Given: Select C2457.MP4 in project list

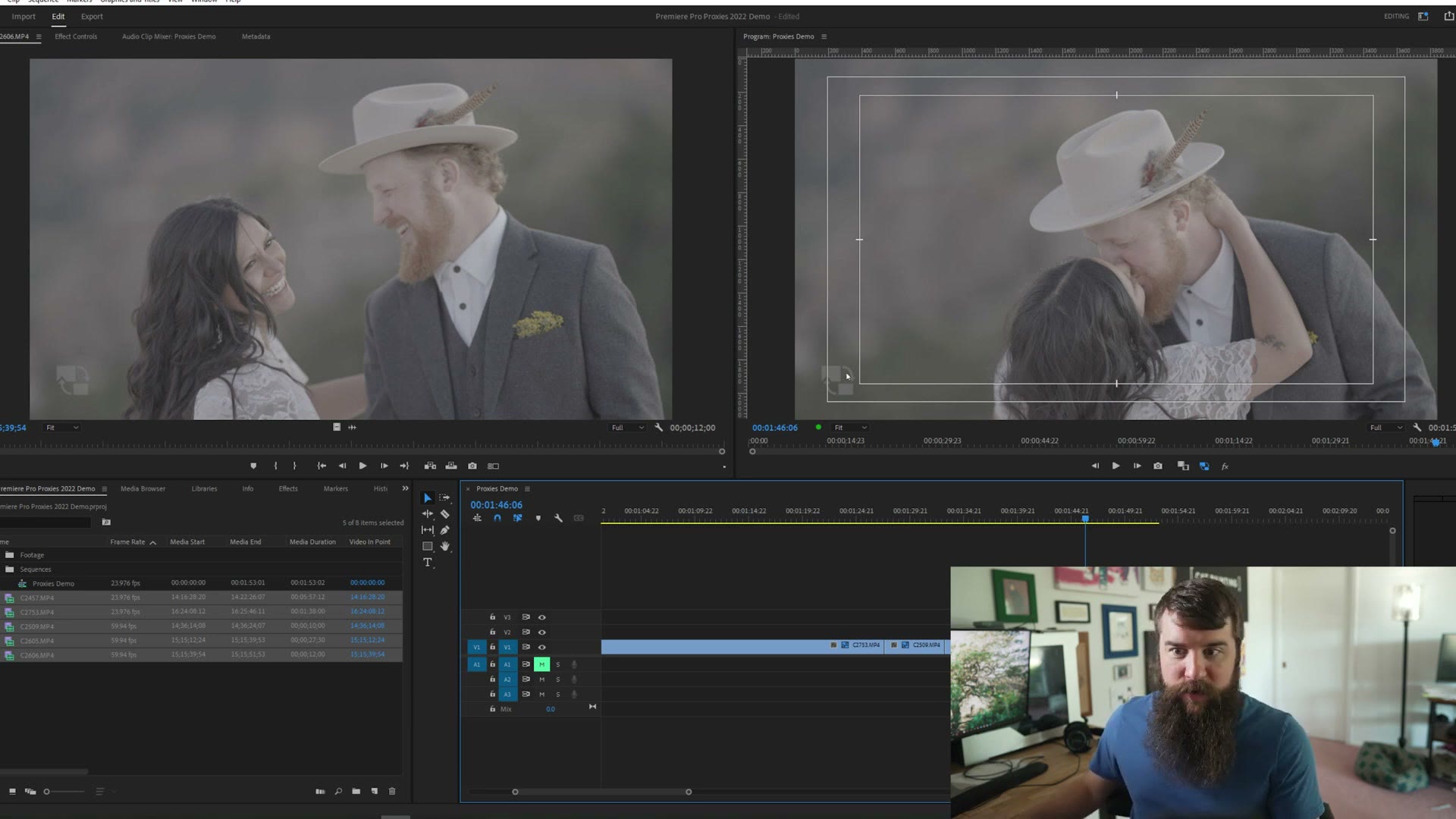Looking at the screenshot, I should [x=37, y=598].
